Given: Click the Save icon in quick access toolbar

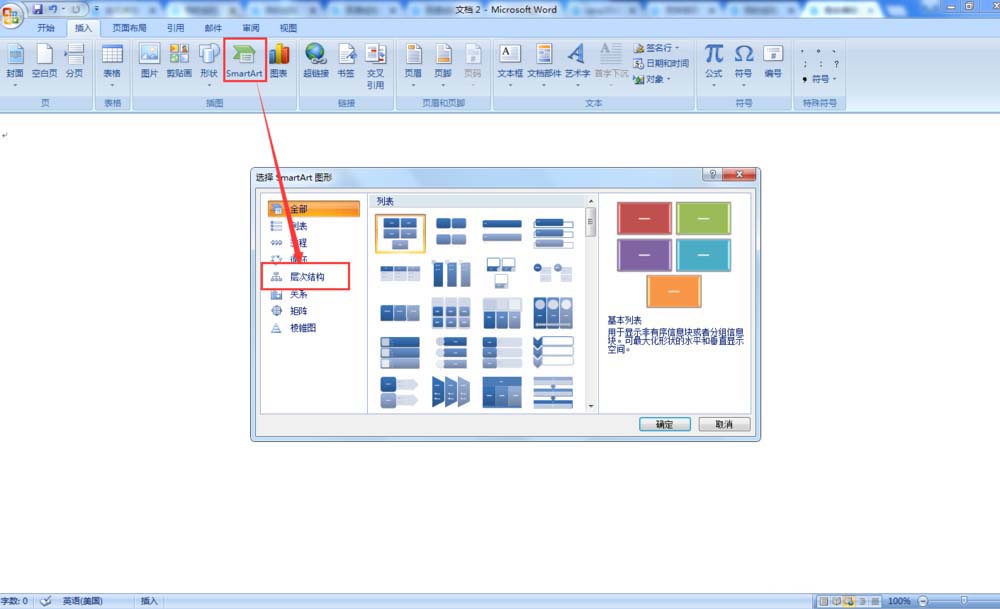Looking at the screenshot, I should coord(37,9).
